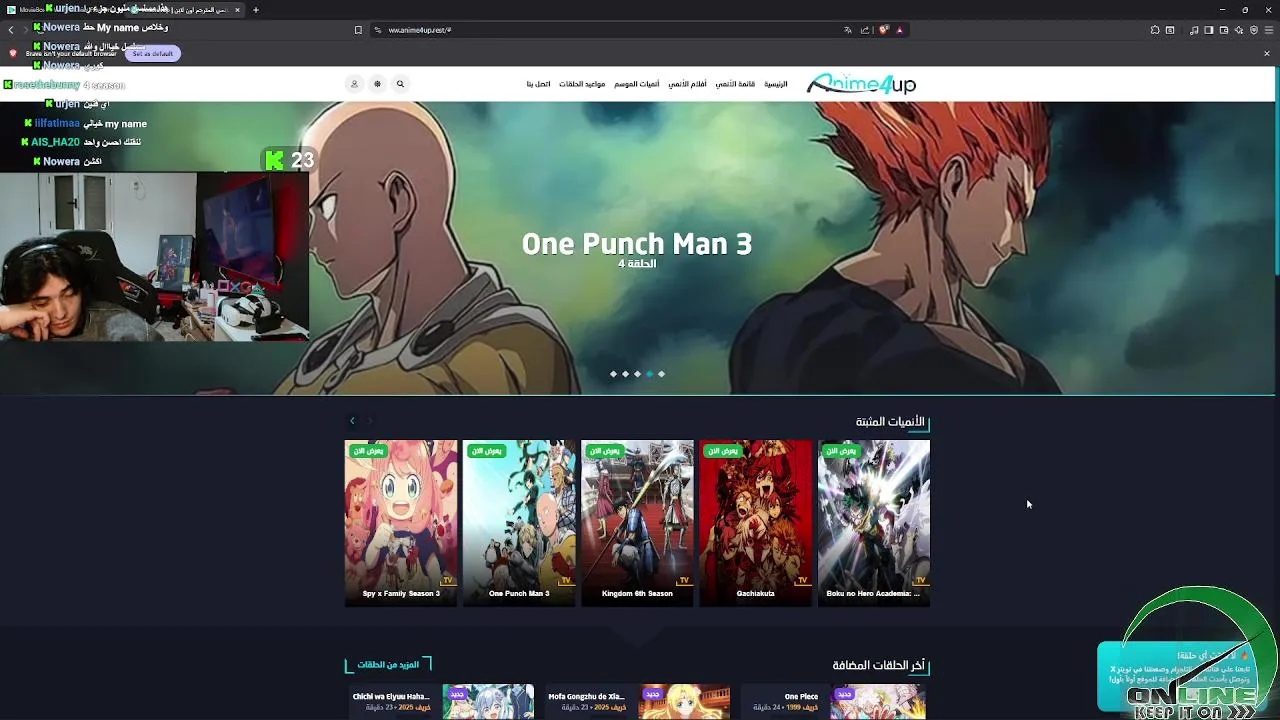Click يعرض الآن badge on Spy x Family

[x=367, y=451]
